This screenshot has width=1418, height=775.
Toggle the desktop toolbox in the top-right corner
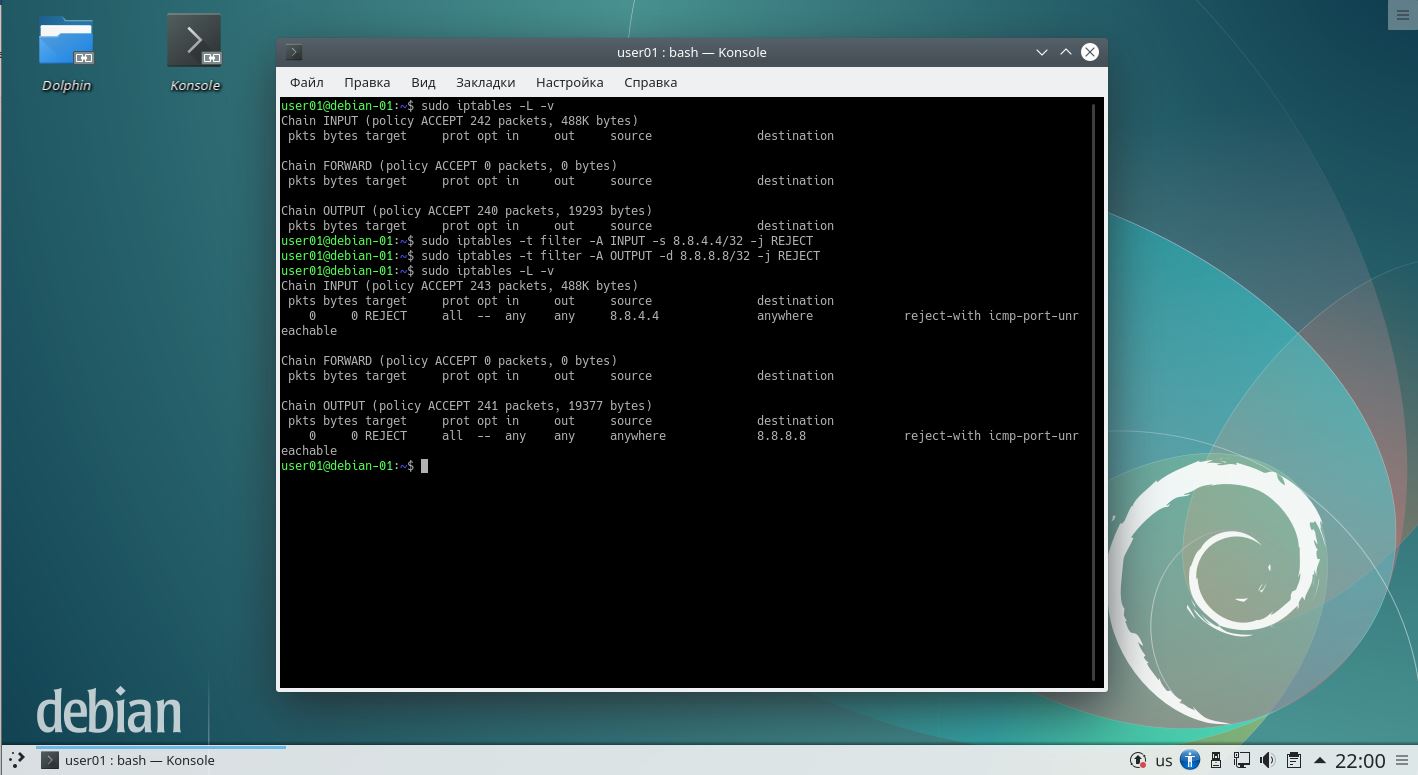point(1402,15)
